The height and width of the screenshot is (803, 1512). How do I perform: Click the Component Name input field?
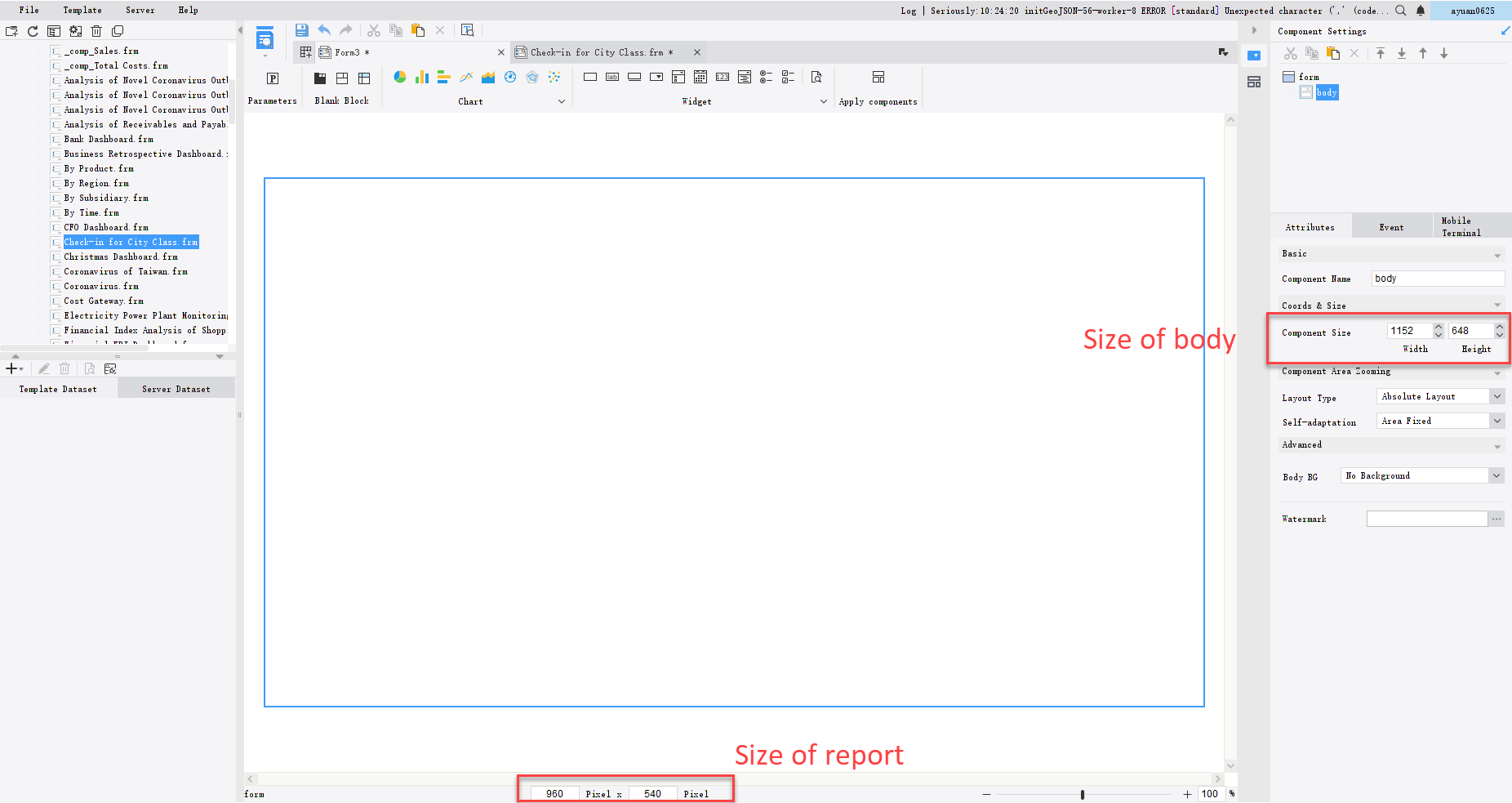pyautogui.click(x=1438, y=279)
